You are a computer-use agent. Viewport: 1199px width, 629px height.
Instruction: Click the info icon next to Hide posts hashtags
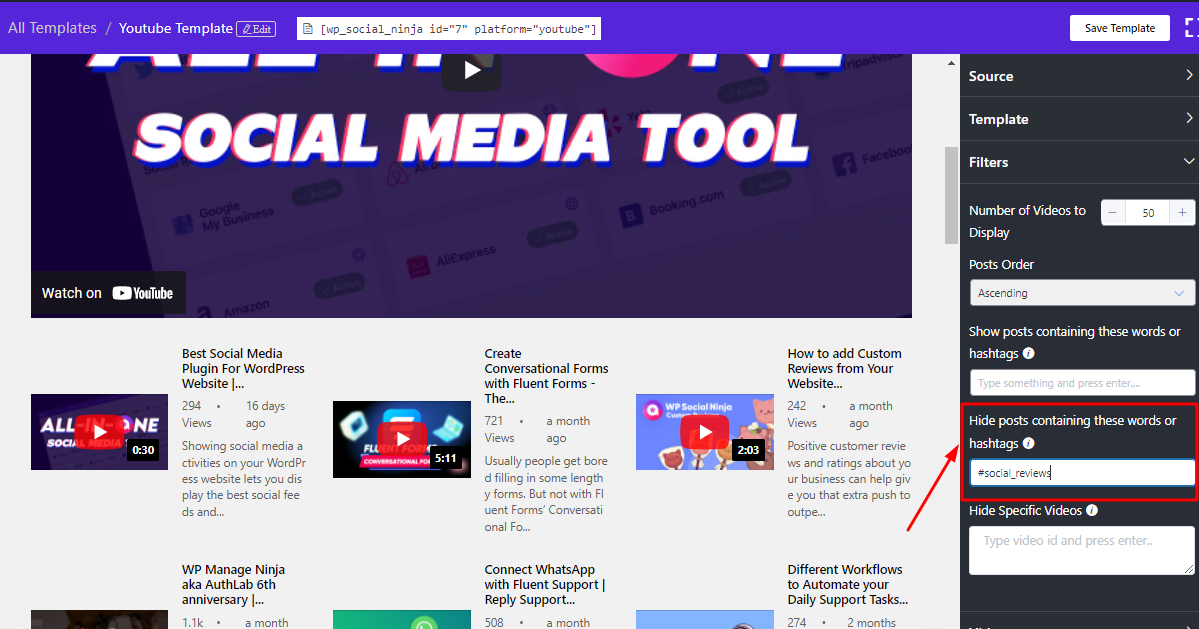1028,443
